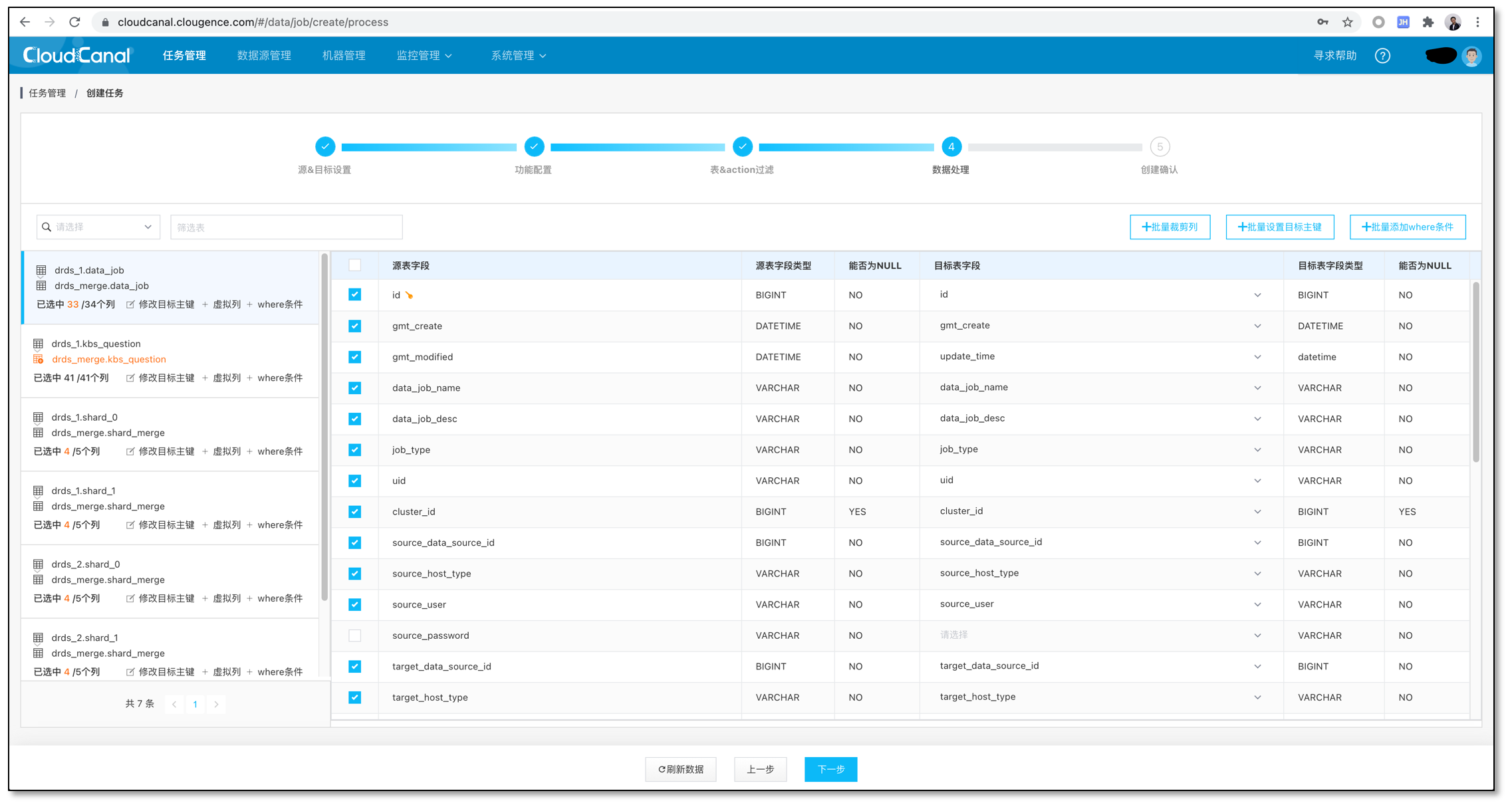The height and width of the screenshot is (811, 1512).
Task: Open the 请选择 search dropdown
Action: pyautogui.click(x=98, y=227)
